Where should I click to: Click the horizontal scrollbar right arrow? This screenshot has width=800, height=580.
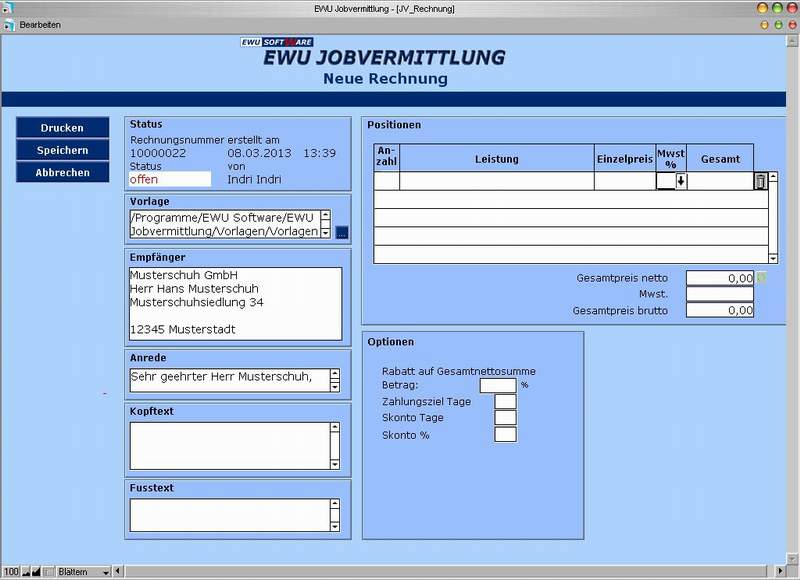pyautogui.click(x=780, y=571)
